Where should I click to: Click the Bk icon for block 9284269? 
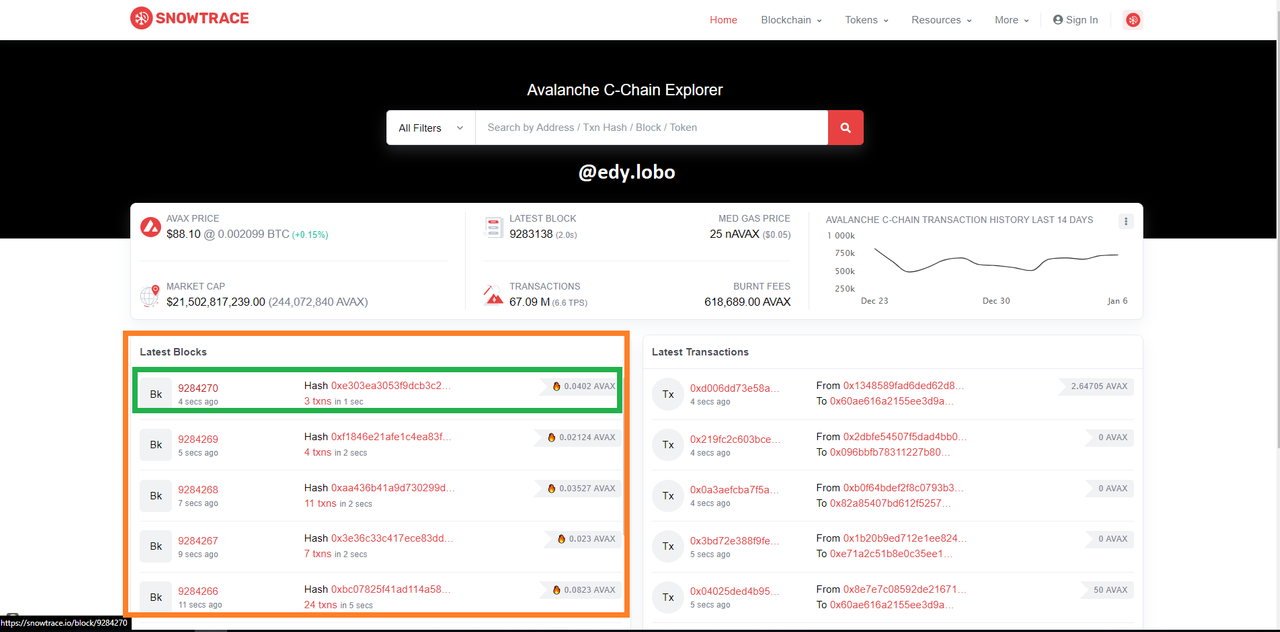click(156, 445)
